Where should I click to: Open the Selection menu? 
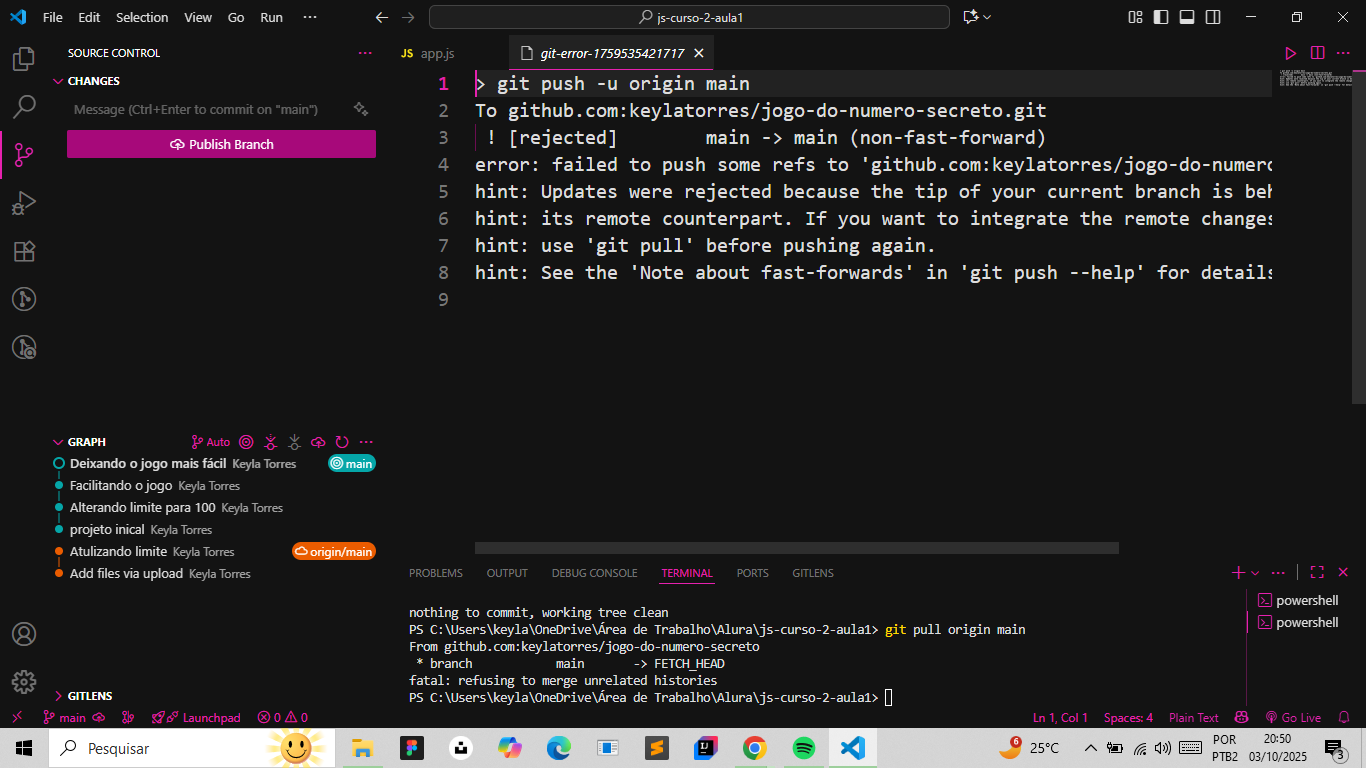click(x=142, y=17)
